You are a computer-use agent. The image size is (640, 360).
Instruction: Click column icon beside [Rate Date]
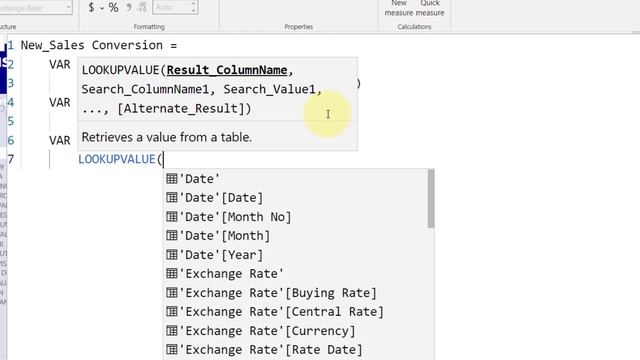tap(172, 349)
